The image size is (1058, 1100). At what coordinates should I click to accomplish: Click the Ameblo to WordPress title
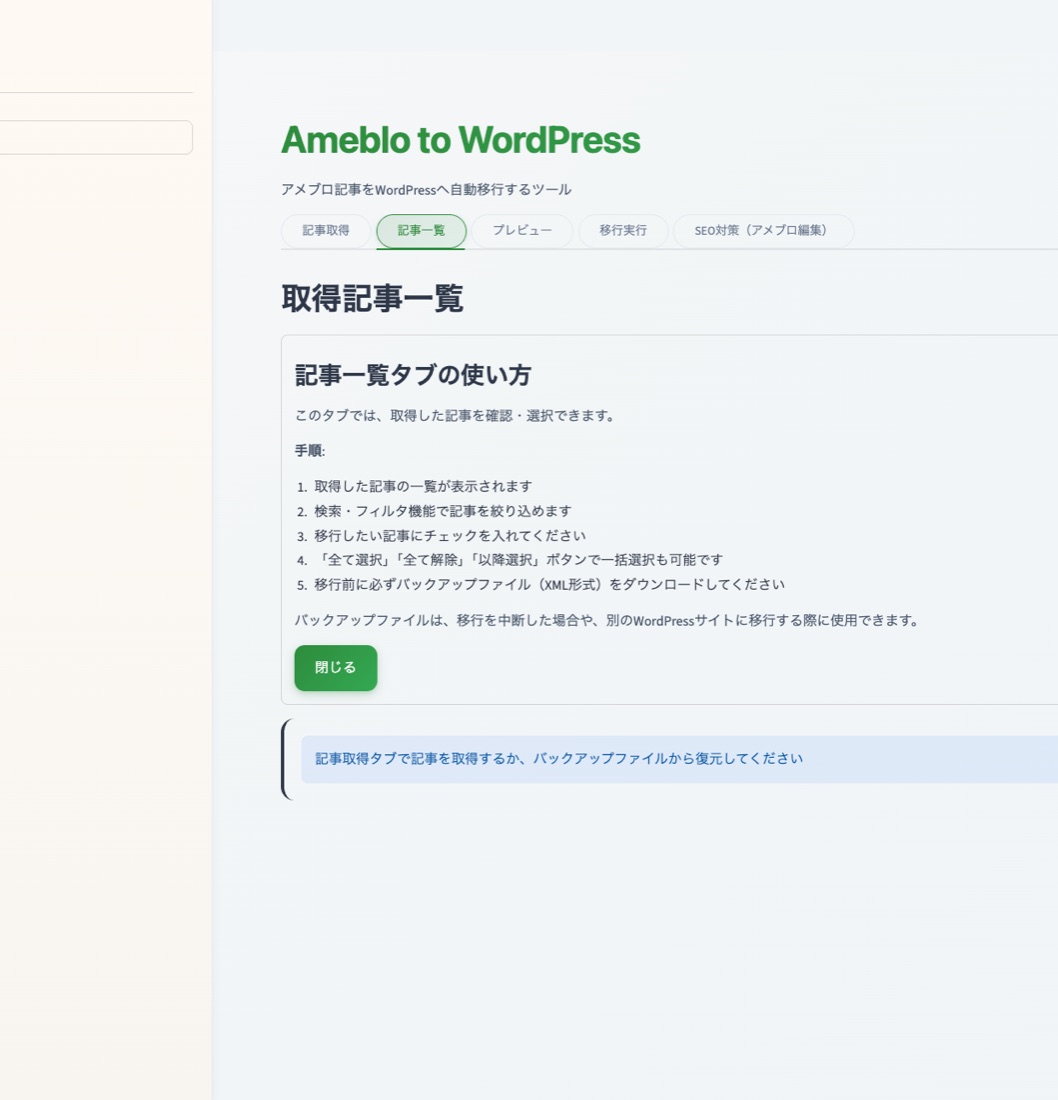[460, 140]
